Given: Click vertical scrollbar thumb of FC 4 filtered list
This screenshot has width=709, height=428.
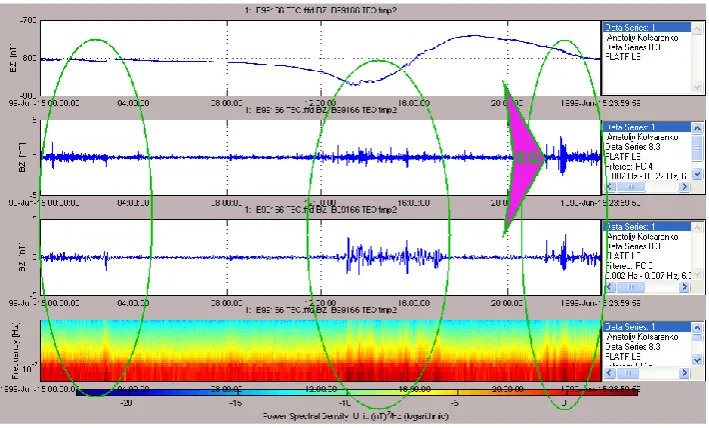Looking at the screenshot, I should pyautogui.click(x=697, y=149).
